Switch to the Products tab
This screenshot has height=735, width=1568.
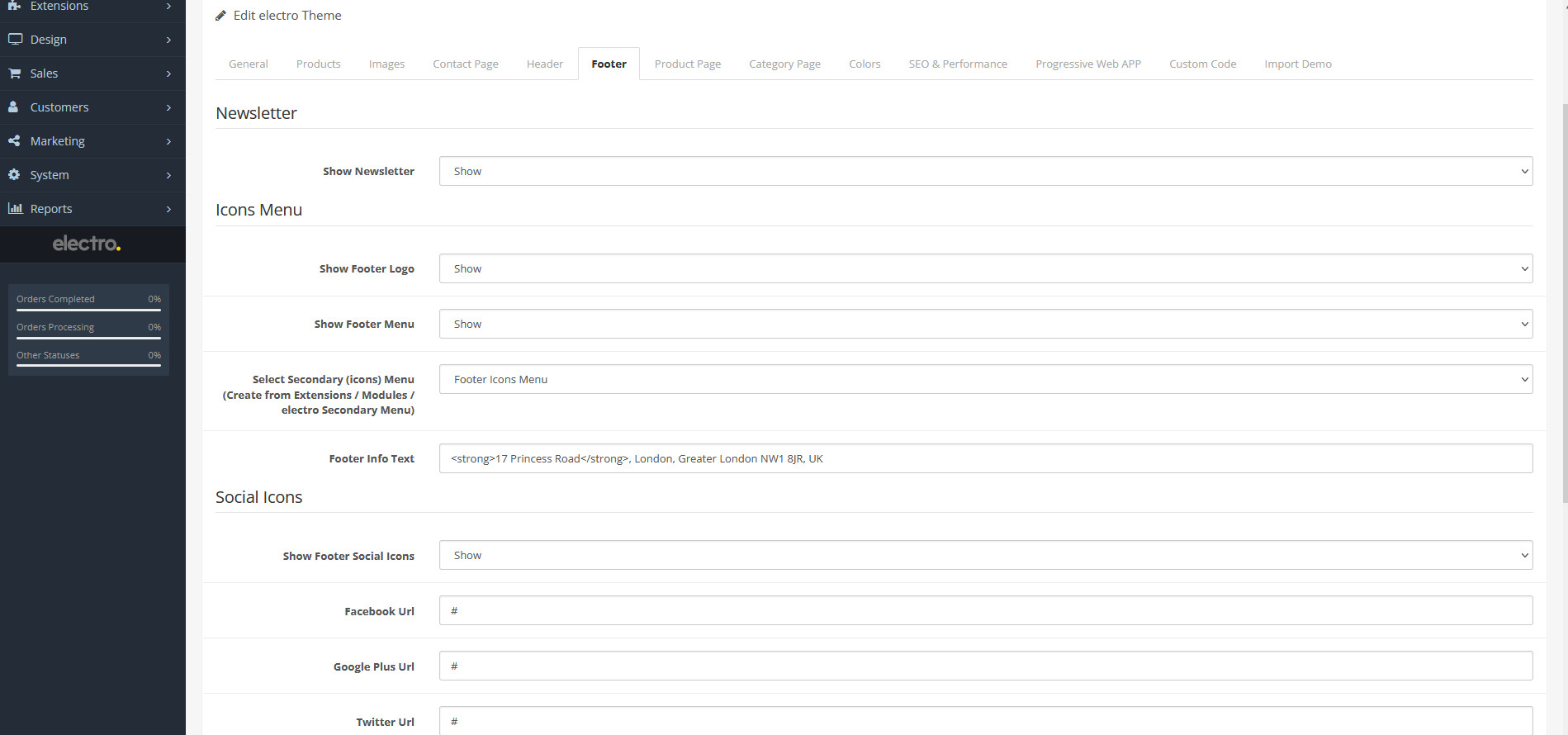point(319,64)
